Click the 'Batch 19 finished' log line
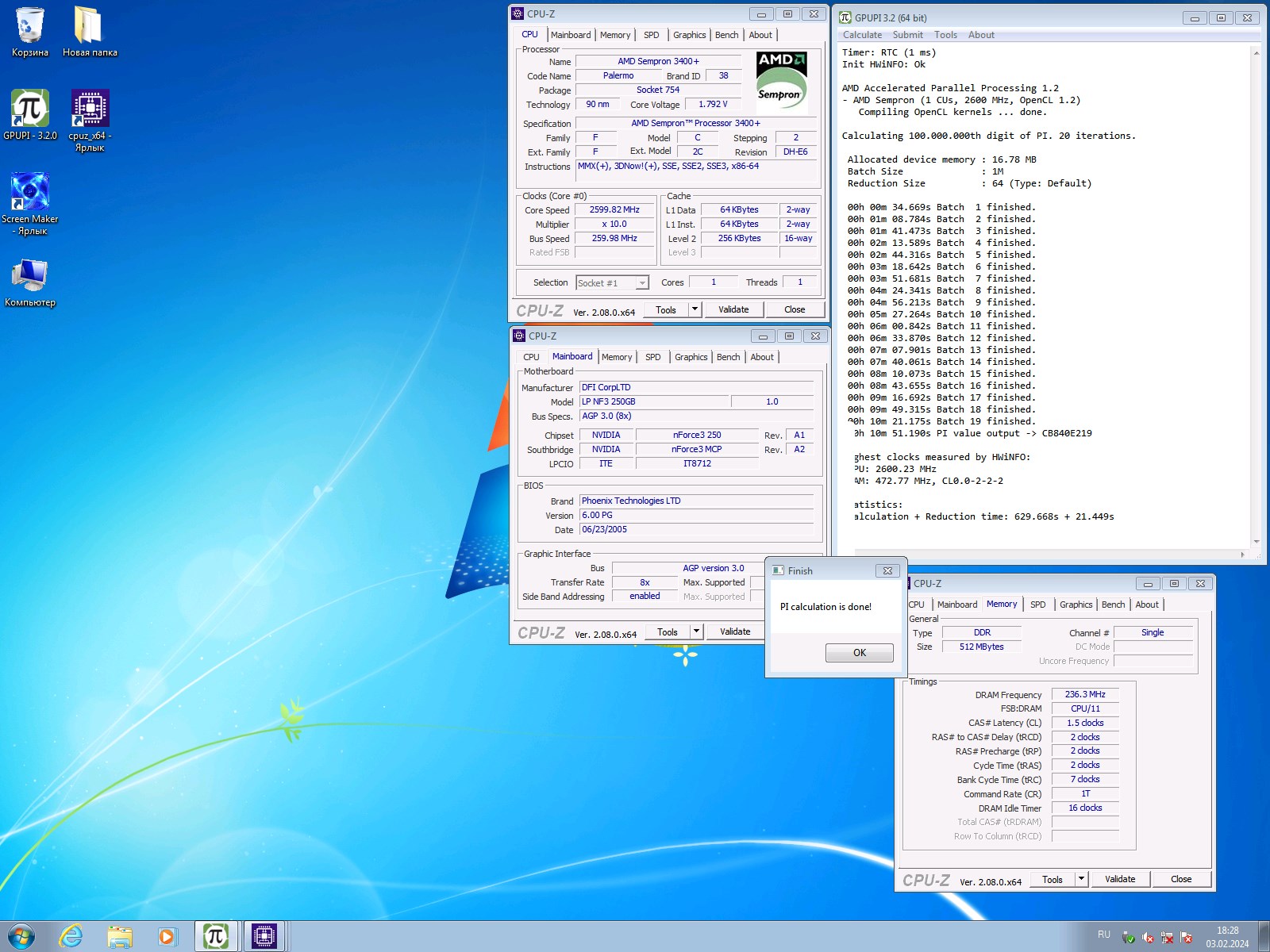1270x952 pixels. point(941,421)
